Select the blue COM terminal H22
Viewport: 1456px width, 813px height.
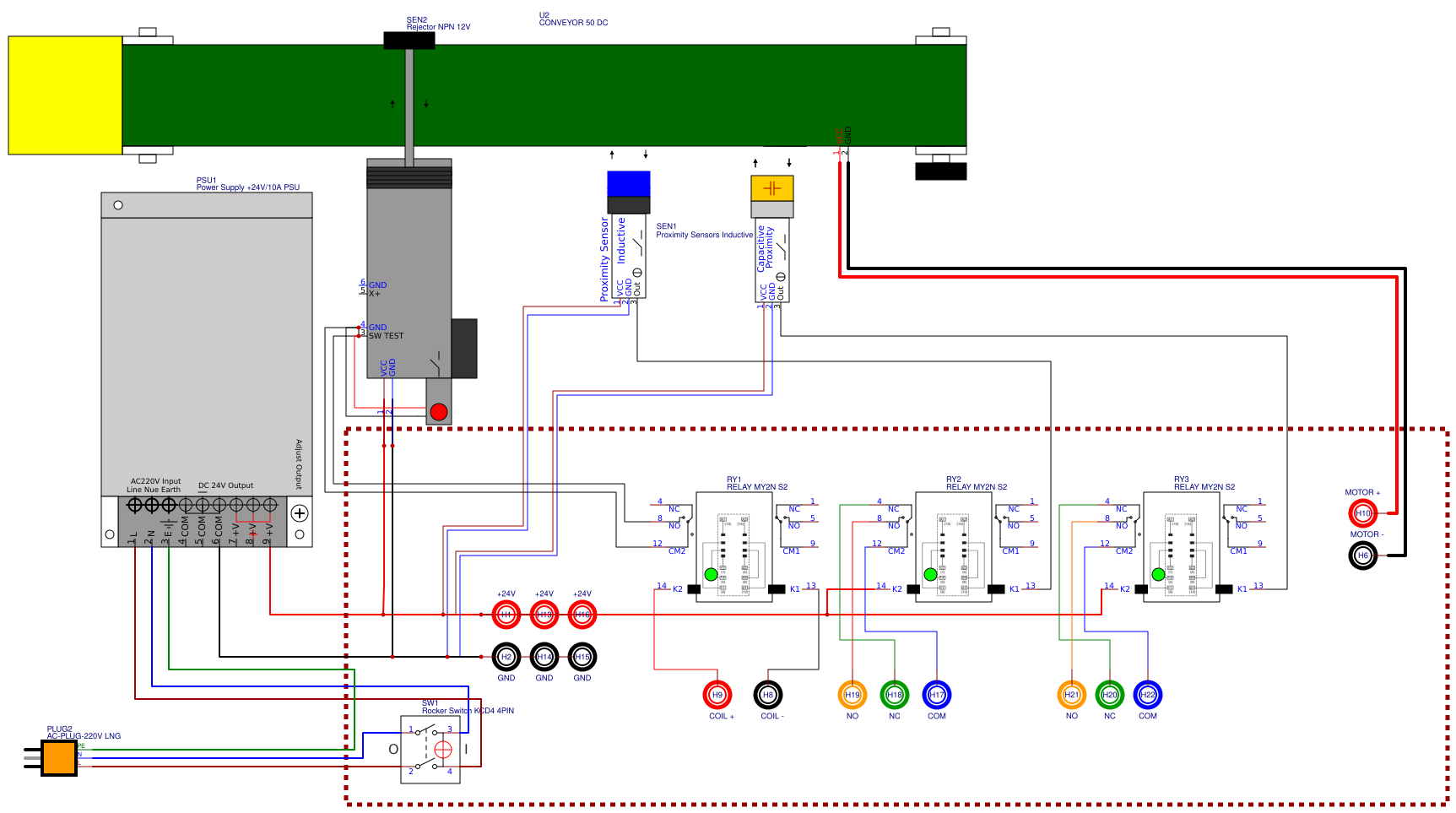[1148, 694]
